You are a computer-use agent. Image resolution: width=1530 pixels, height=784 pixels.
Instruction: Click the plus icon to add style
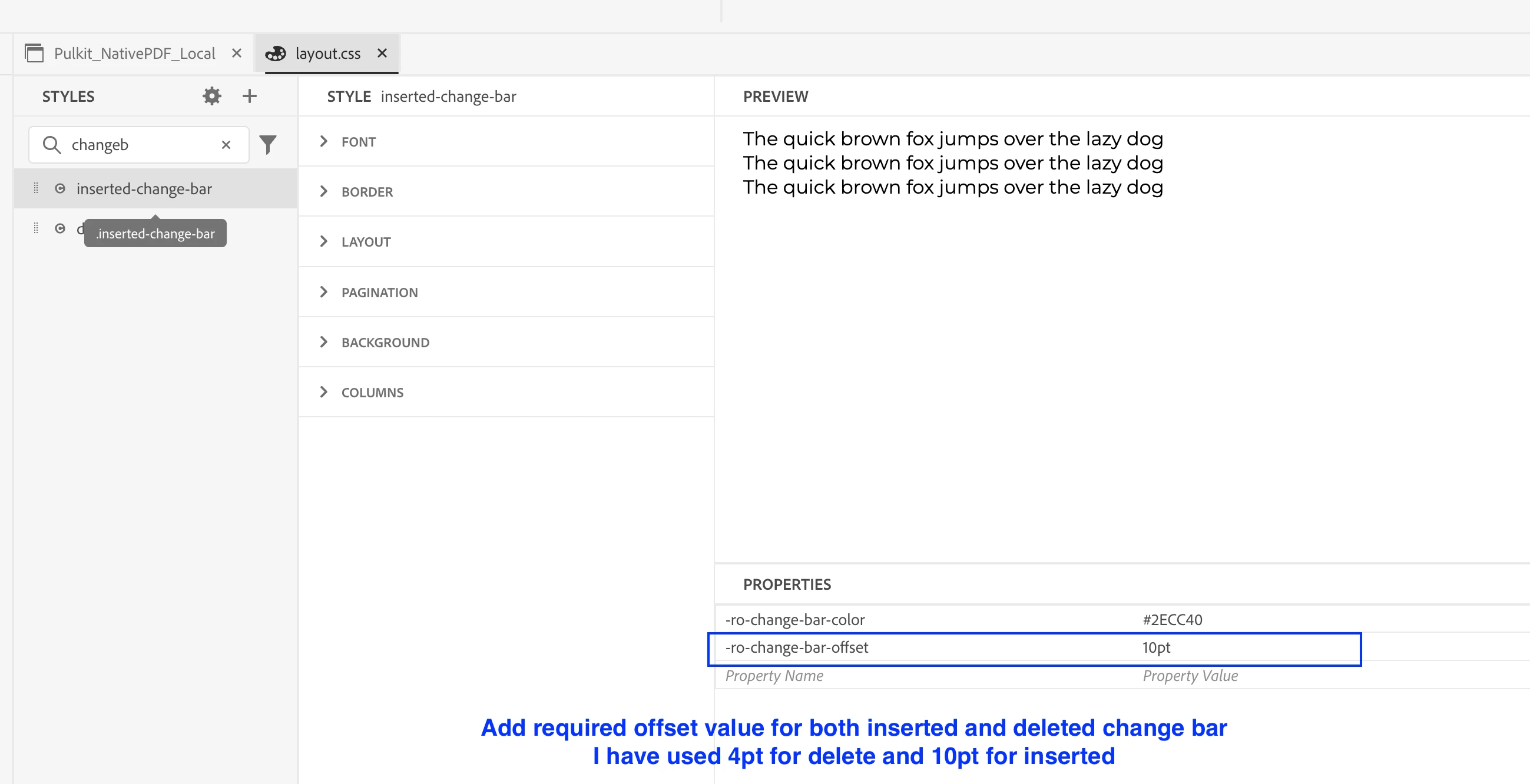click(250, 95)
